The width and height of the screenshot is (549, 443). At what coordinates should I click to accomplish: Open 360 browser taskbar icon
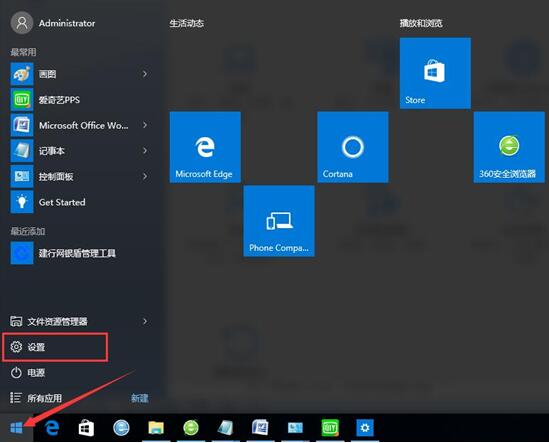(x=191, y=428)
